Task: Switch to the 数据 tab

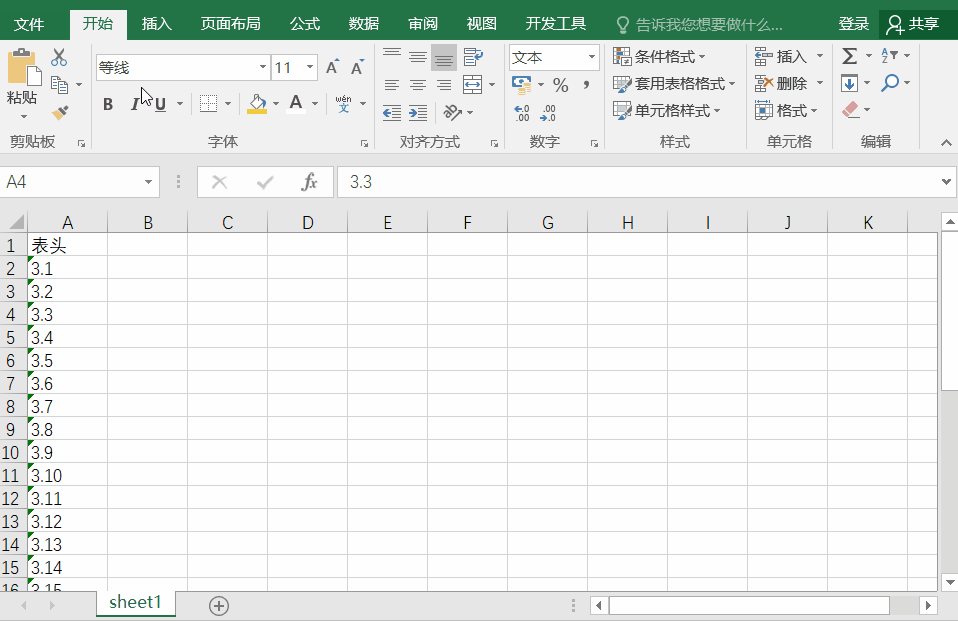Action: [x=364, y=24]
